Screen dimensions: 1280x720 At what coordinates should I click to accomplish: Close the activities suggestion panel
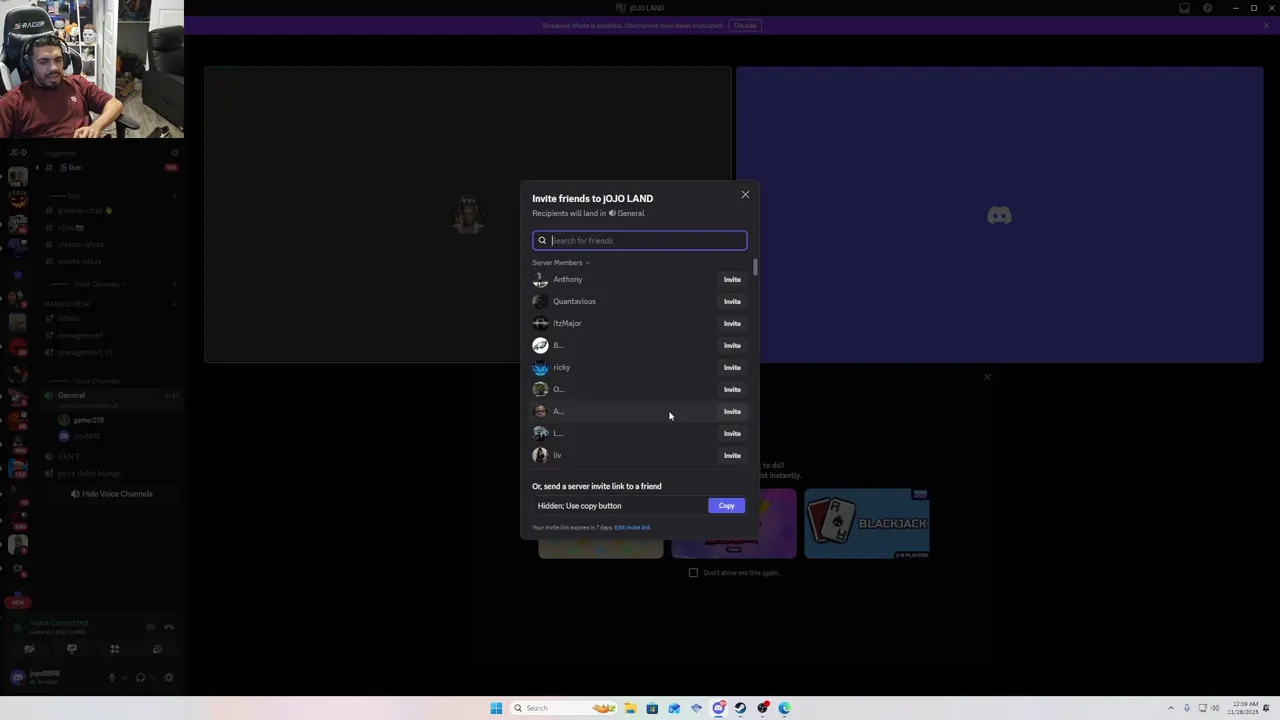(x=987, y=377)
